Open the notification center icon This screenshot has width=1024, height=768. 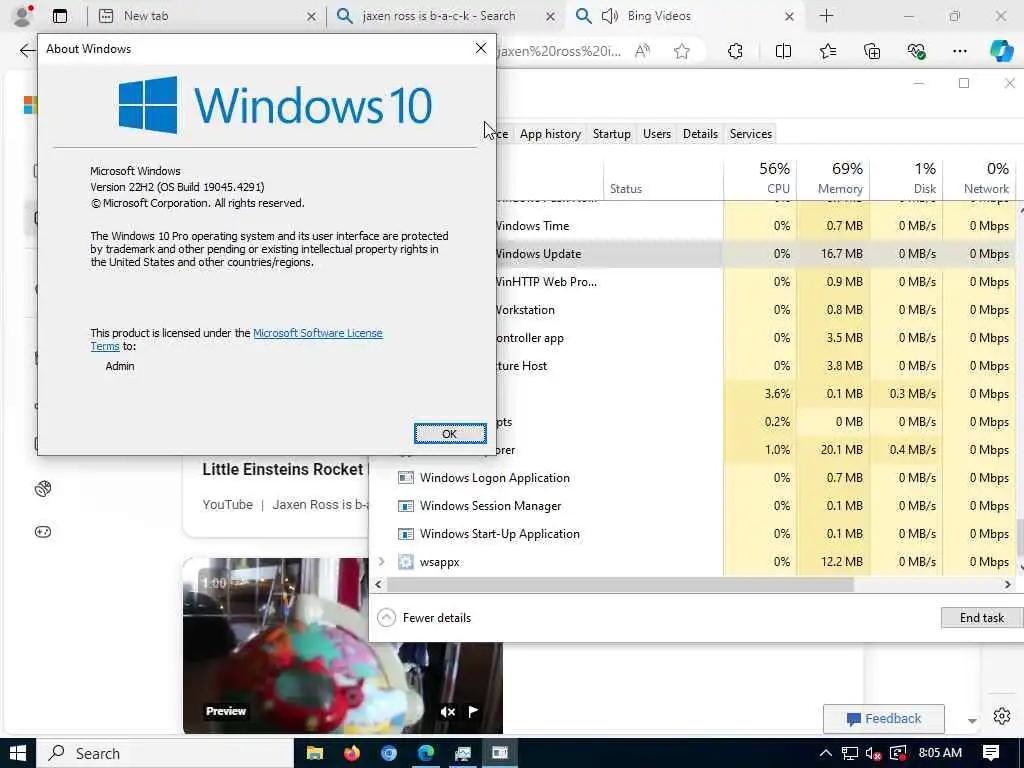991,754
